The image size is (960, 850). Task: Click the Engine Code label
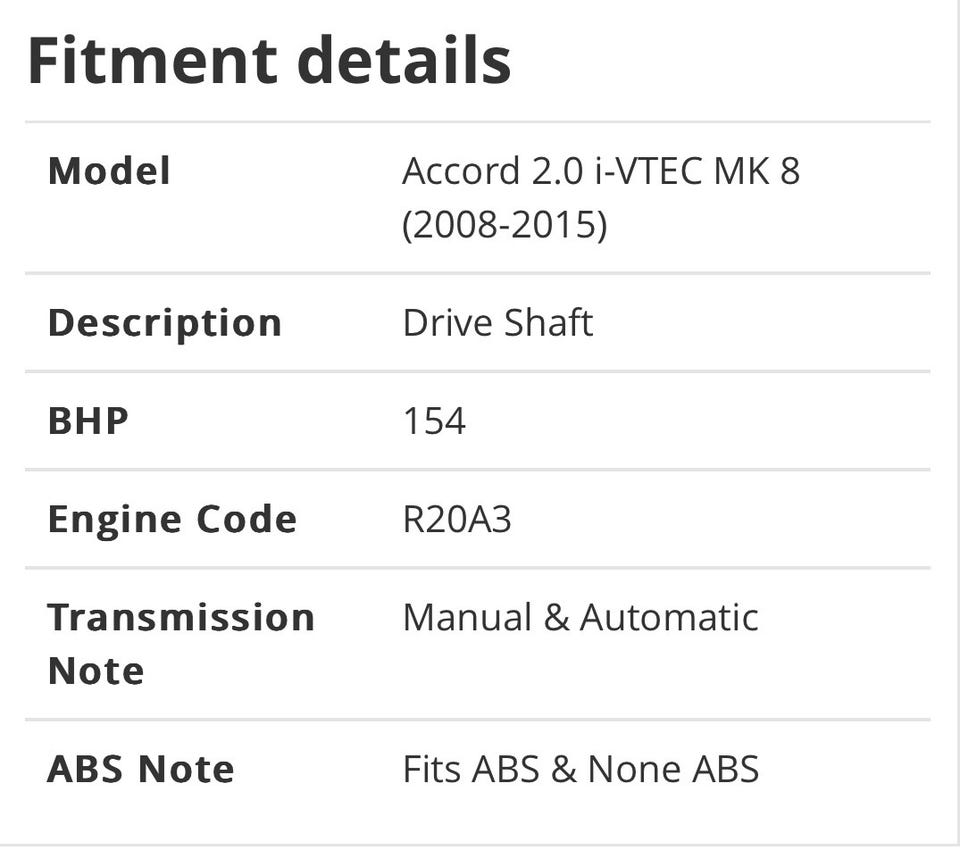172,519
